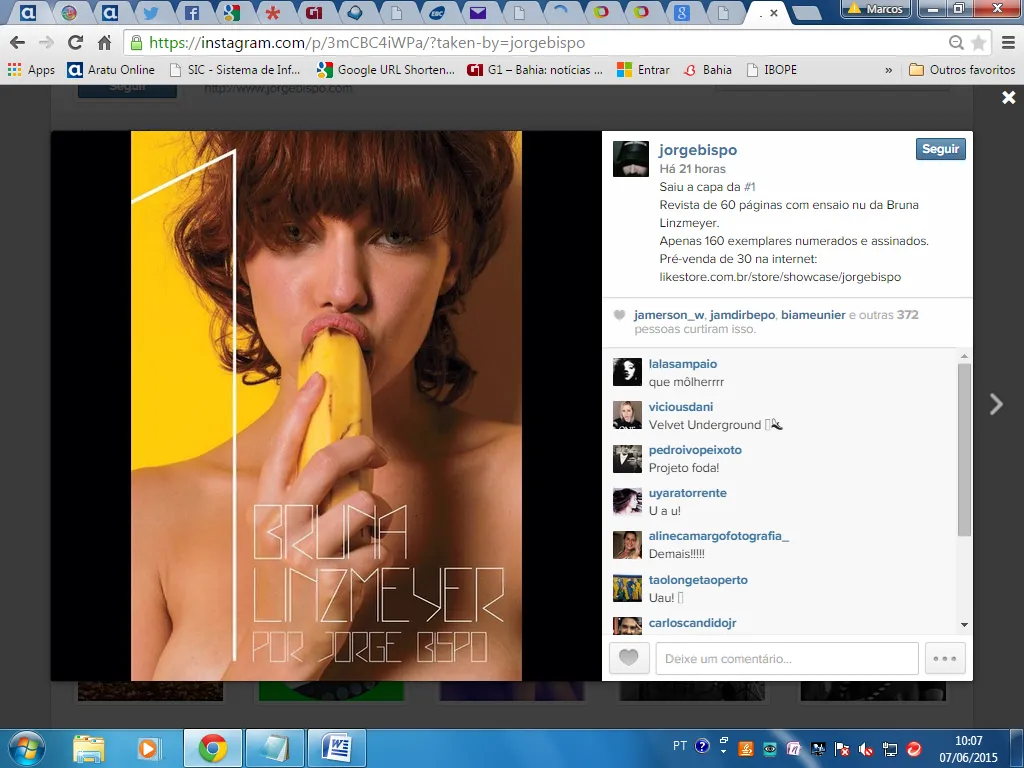The width and height of the screenshot is (1024, 768).
Task: Click the address bar URL
Action: 367,43
